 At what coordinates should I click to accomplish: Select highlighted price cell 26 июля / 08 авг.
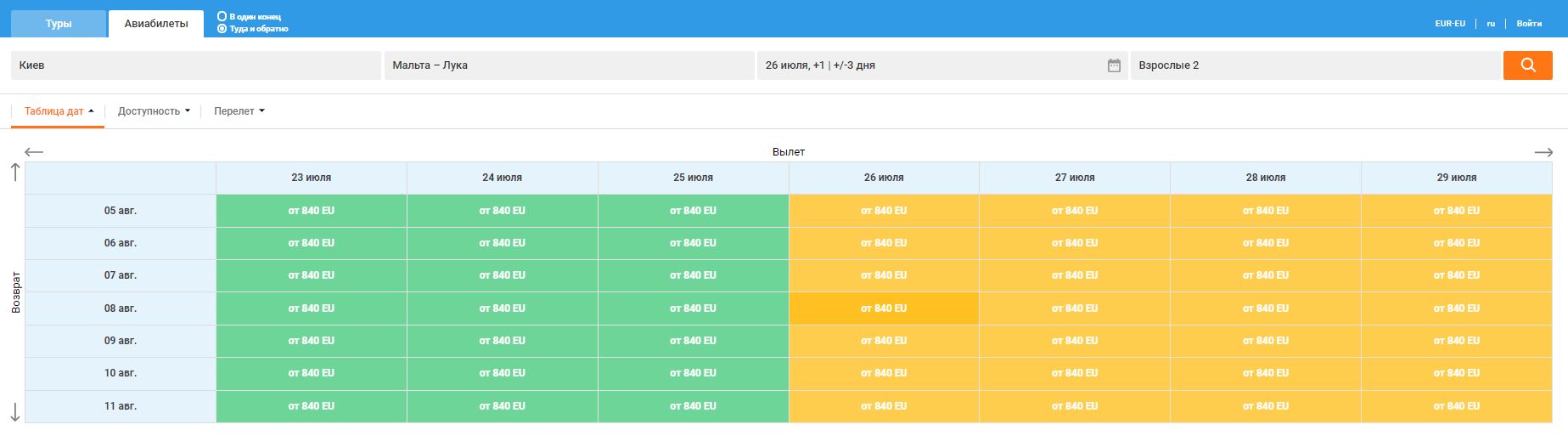pos(883,308)
